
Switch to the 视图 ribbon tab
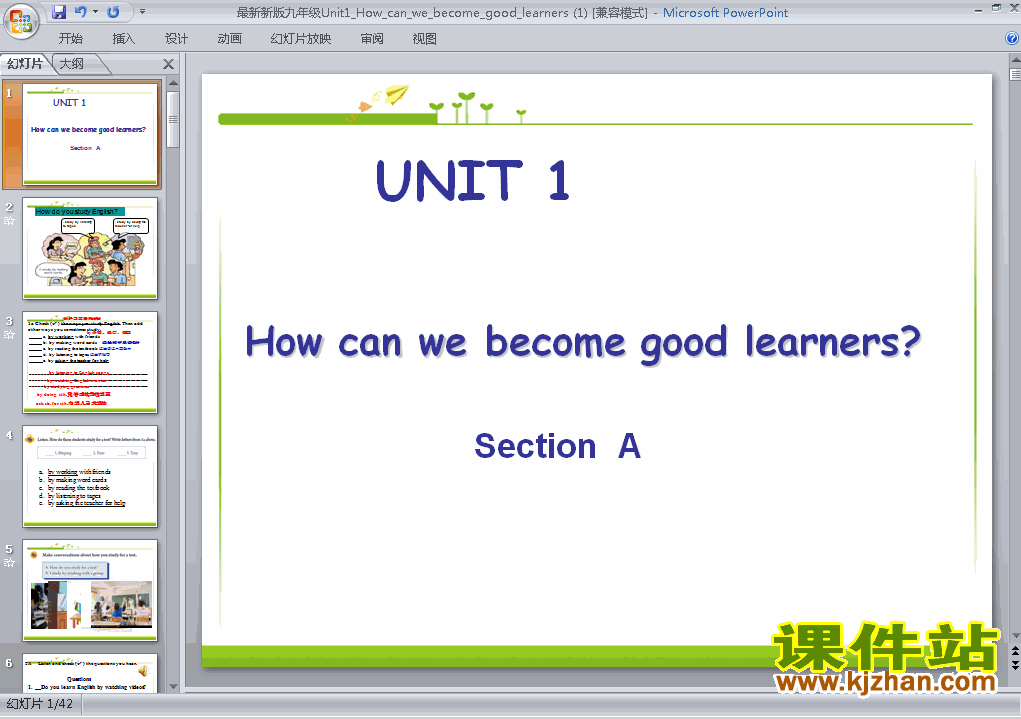coord(425,39)
